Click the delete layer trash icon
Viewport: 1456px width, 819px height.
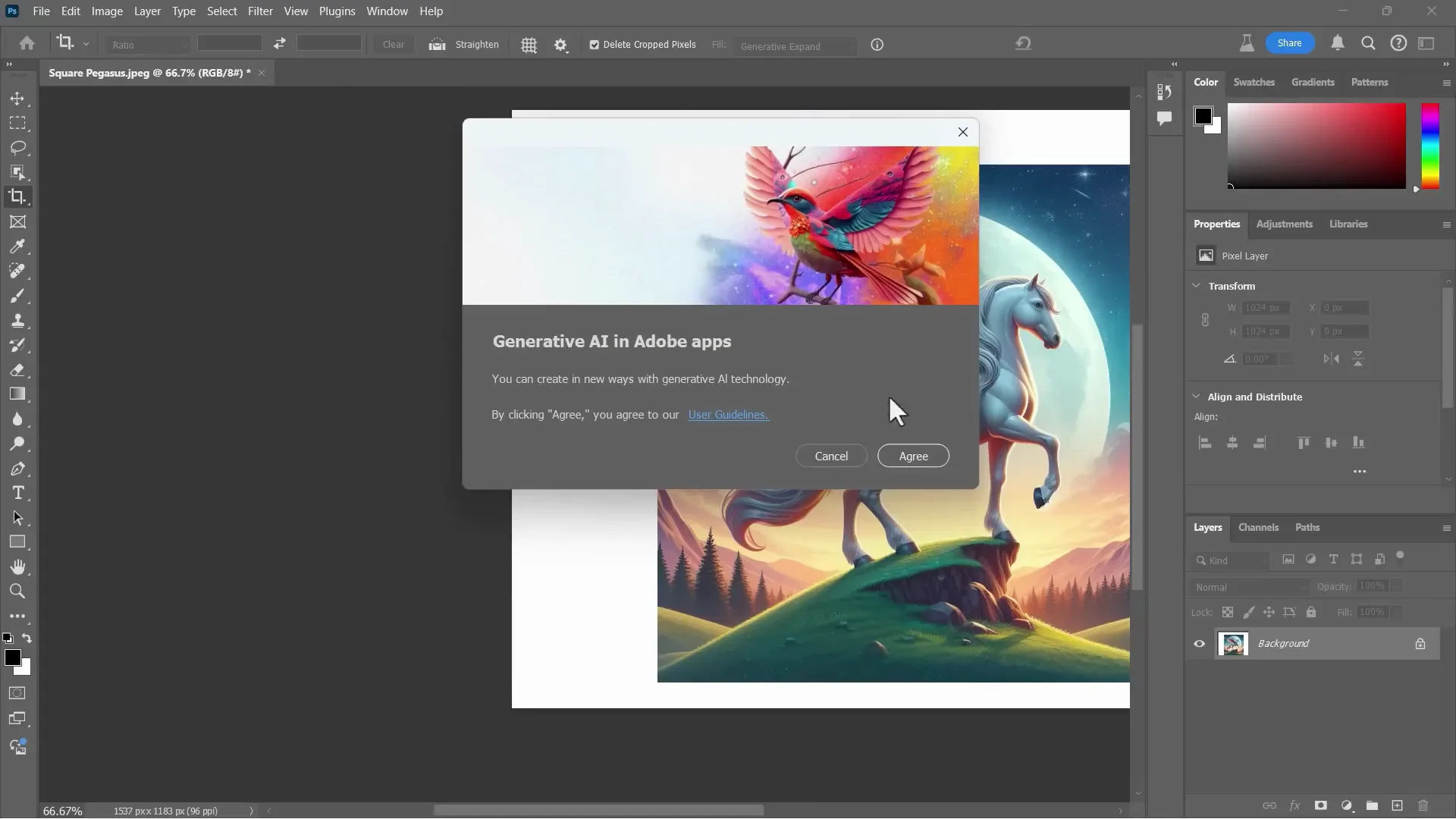pos(1422,806)
